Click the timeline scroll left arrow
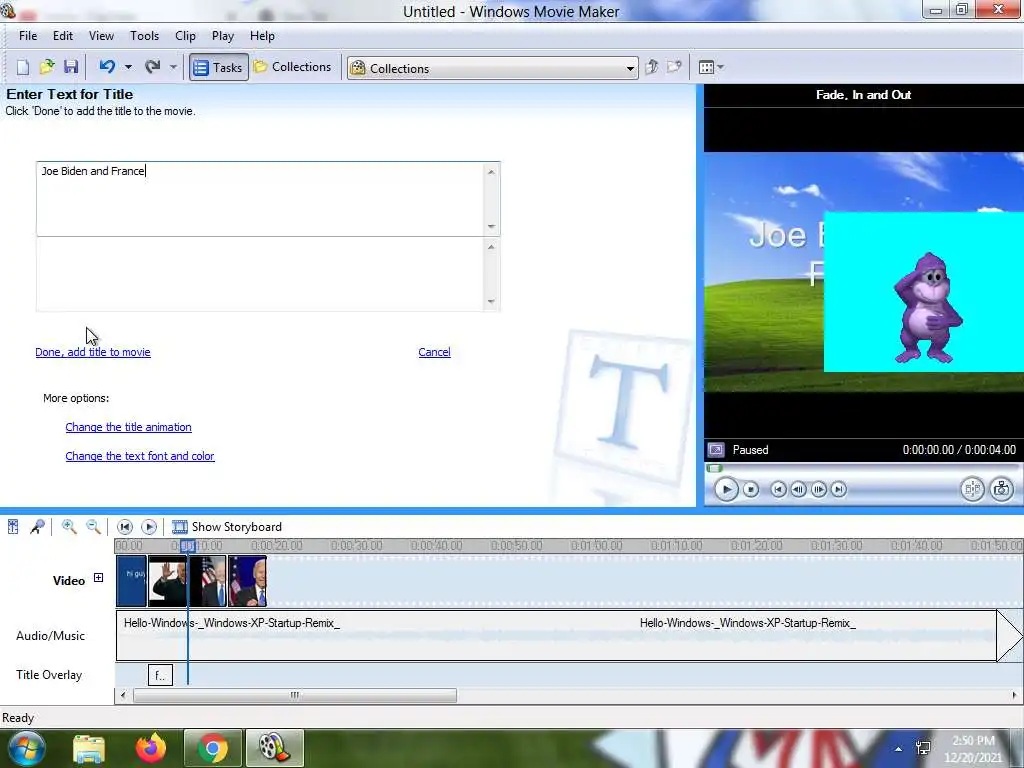This screenshot has width=1024, height=768. tap(123, 696)
